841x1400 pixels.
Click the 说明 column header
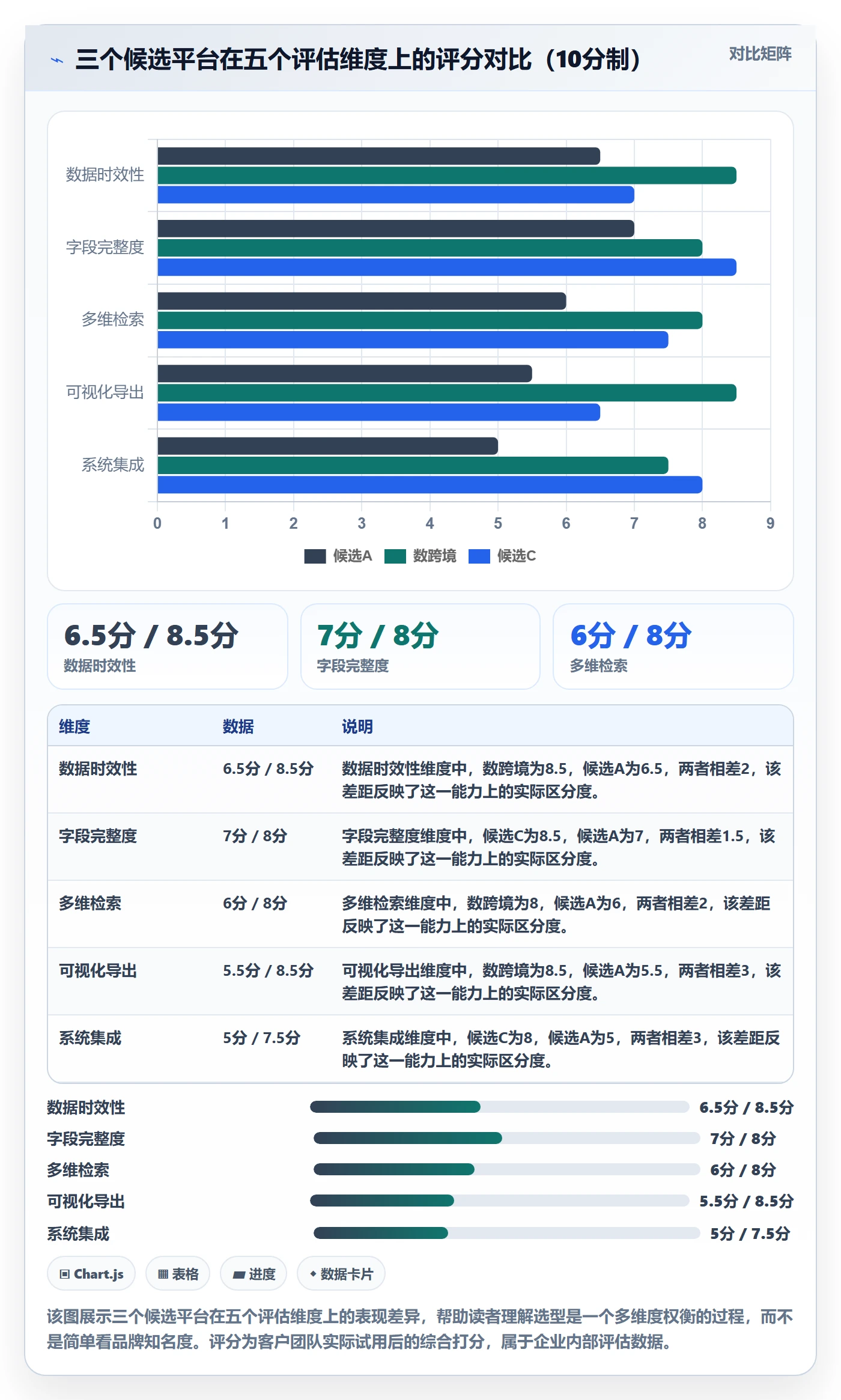click(x=357, y=726)
